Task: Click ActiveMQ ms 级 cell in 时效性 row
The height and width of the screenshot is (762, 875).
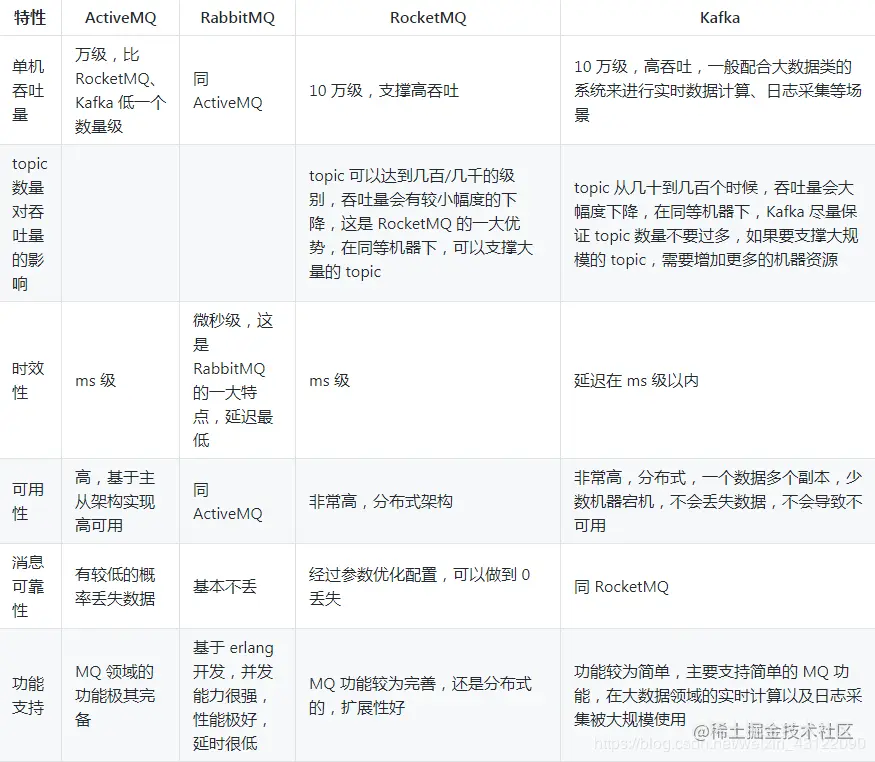Action: pos(121,380)
